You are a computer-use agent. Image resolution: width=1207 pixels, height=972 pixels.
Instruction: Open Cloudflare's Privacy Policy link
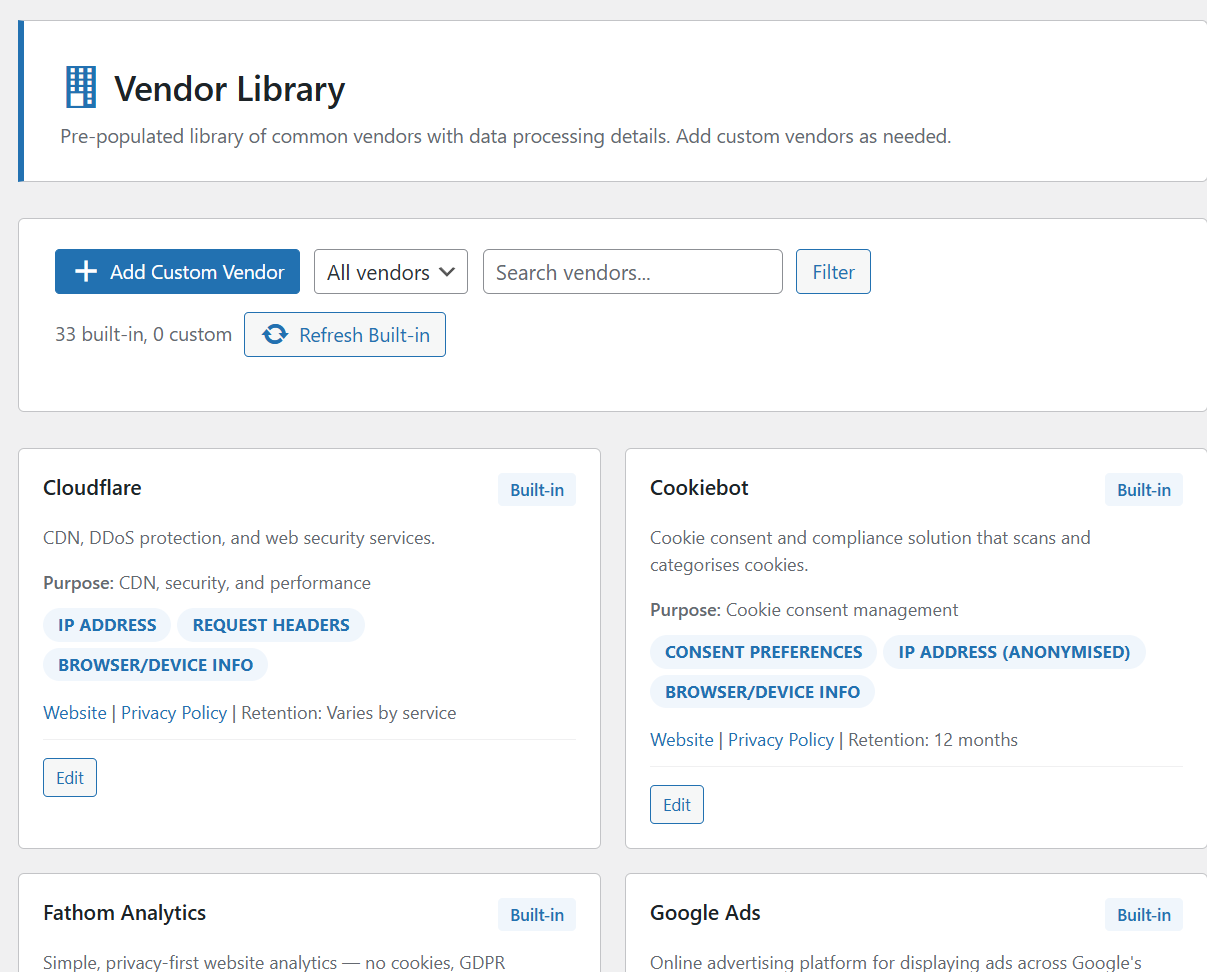coord(174,713)
